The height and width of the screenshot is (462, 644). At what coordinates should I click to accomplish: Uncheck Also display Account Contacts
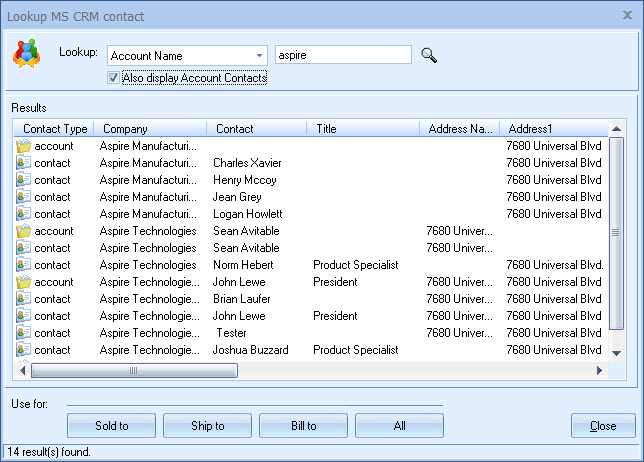113,78
